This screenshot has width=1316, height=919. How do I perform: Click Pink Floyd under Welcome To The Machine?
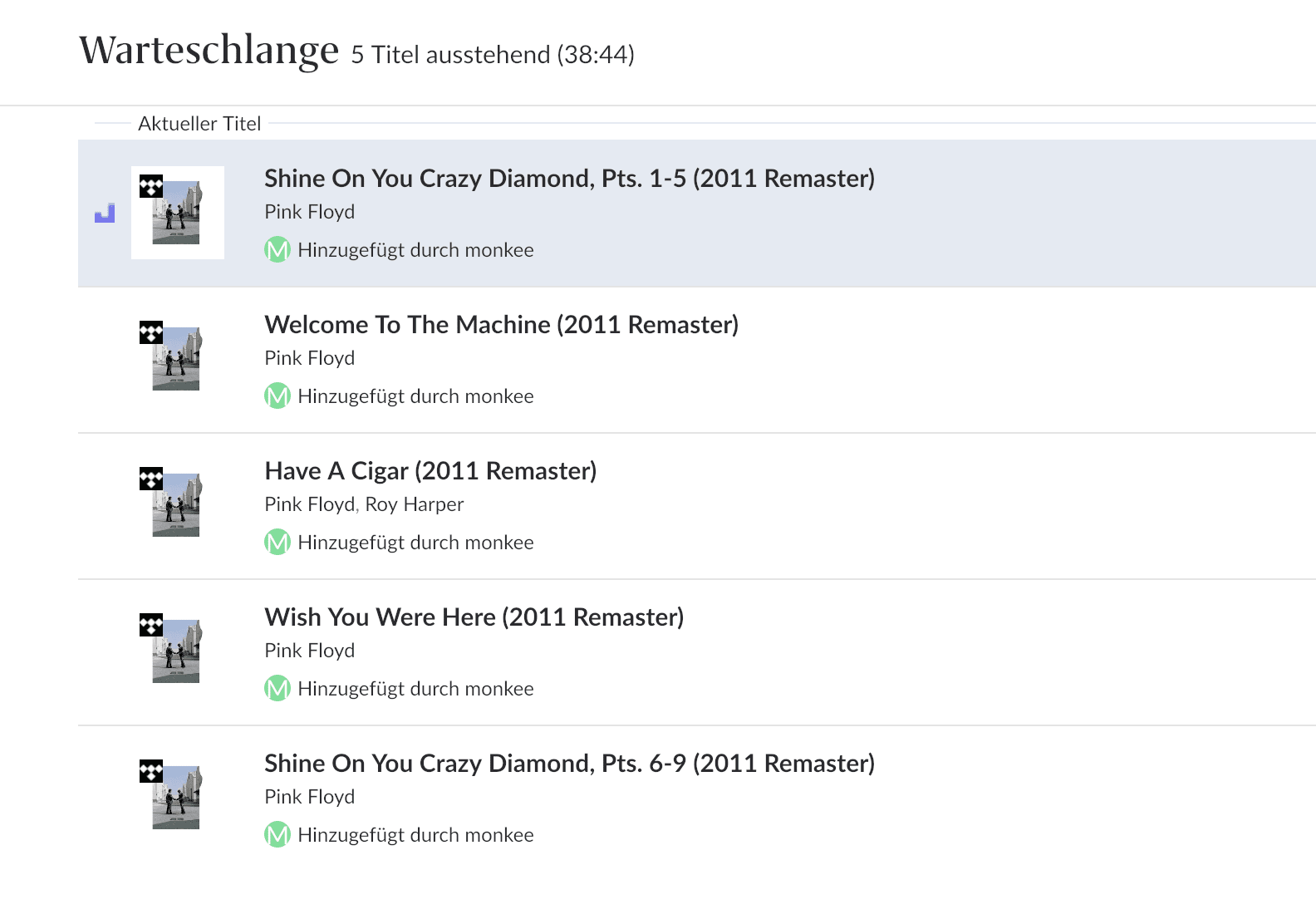pos(309,358)
